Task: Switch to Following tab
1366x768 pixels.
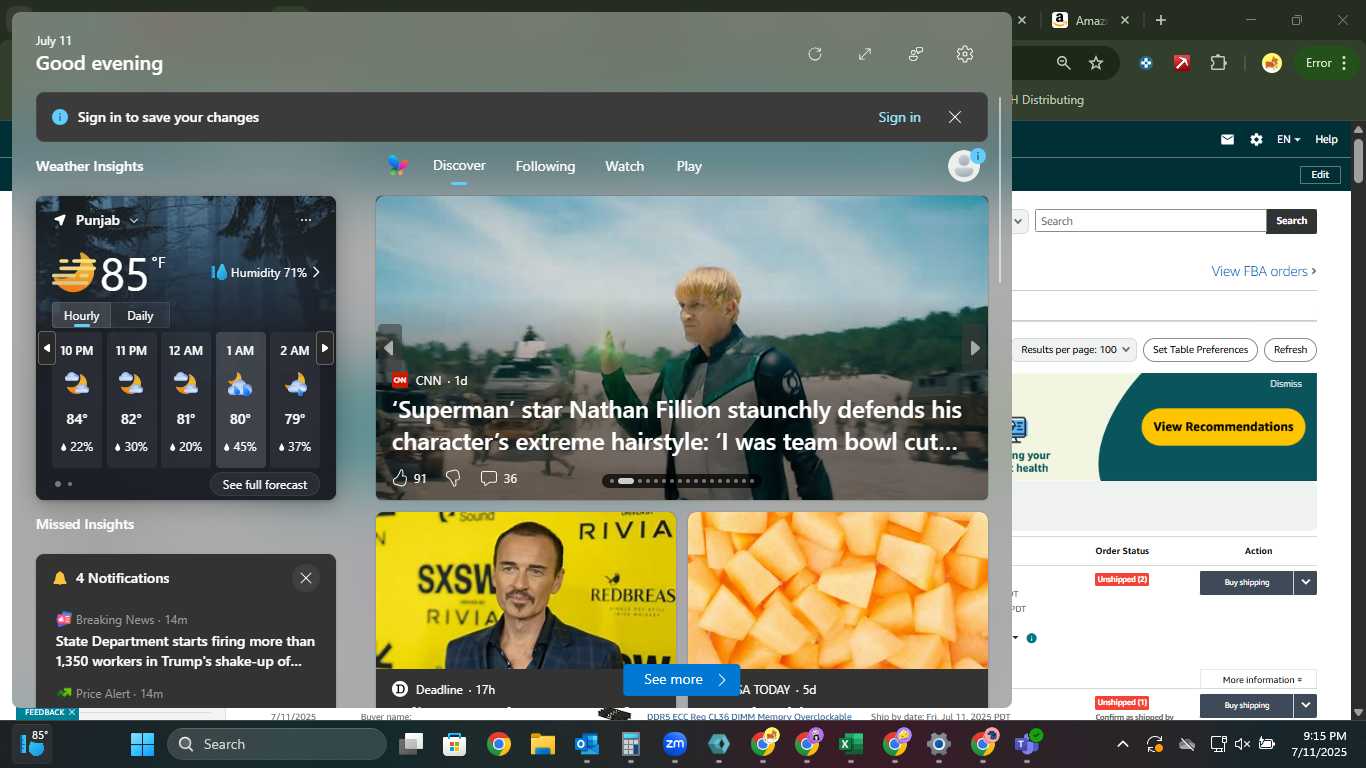Action: point(545,166)
